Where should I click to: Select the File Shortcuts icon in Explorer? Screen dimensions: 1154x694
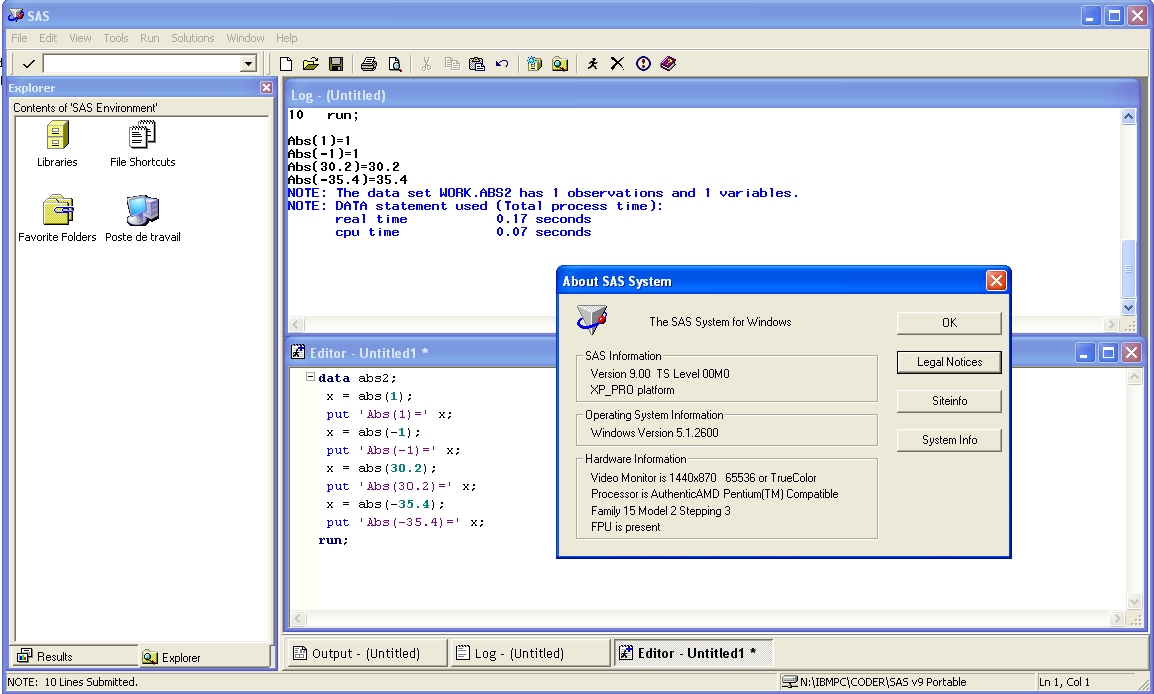[x=142, y=136]
